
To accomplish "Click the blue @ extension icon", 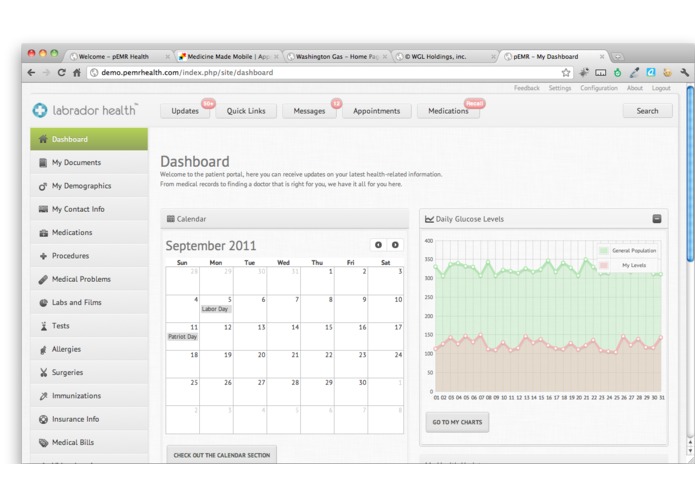I will (x=651, y=72).
